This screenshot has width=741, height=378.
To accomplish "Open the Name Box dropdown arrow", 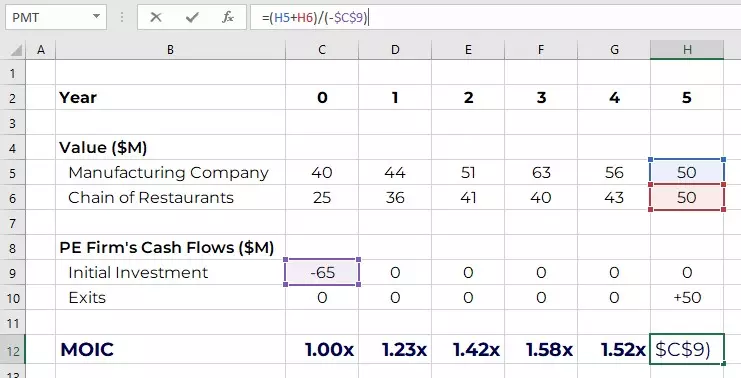I will pos(96,17).
